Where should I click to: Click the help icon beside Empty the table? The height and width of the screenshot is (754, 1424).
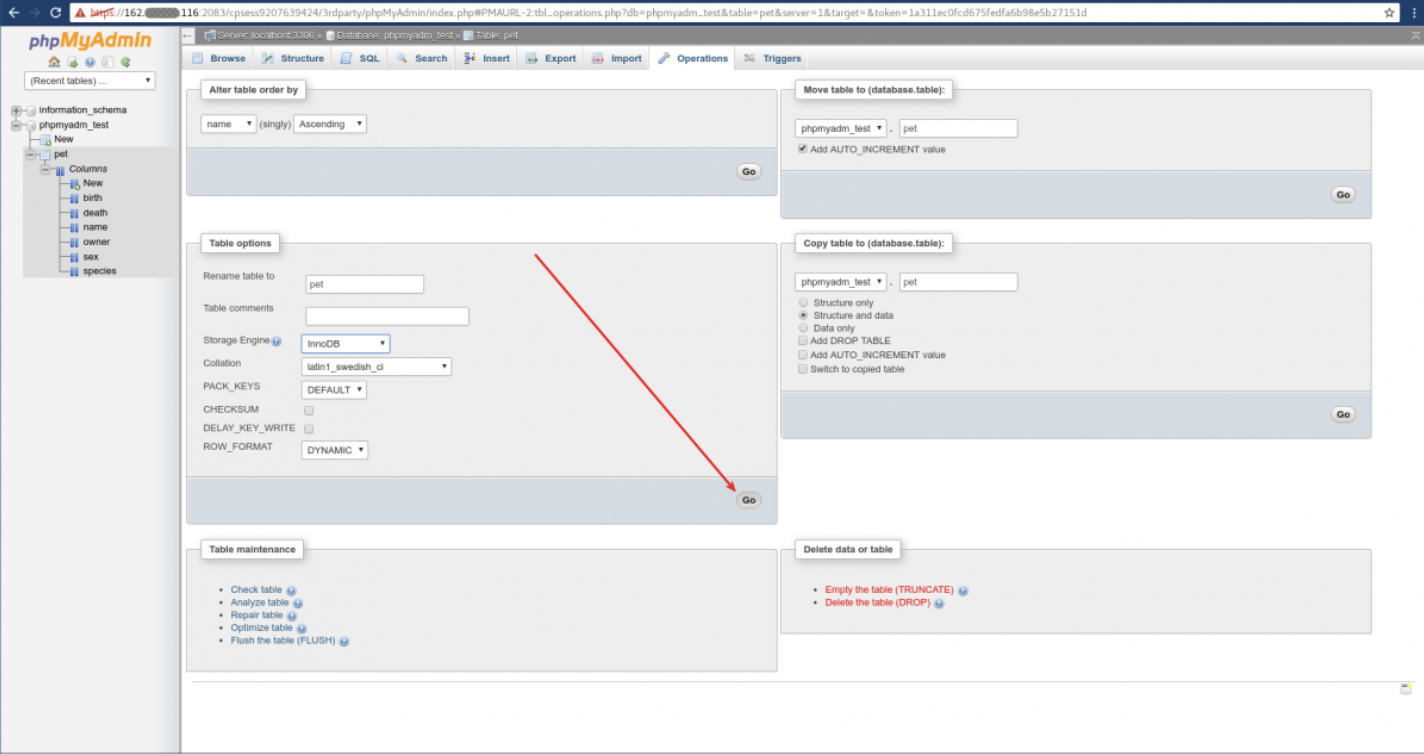point(963,591)
